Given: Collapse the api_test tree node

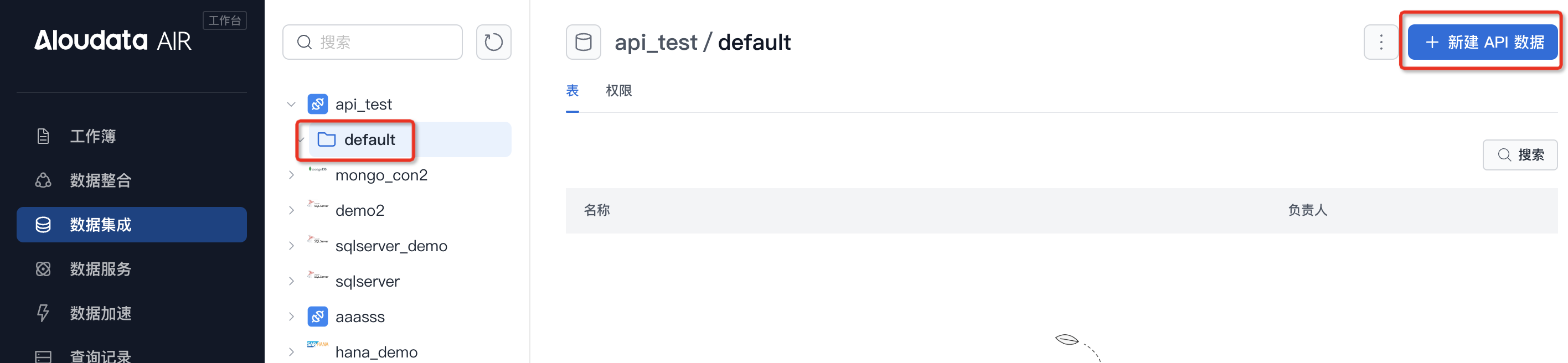Looking at the screenshot, I should point(291,104).
